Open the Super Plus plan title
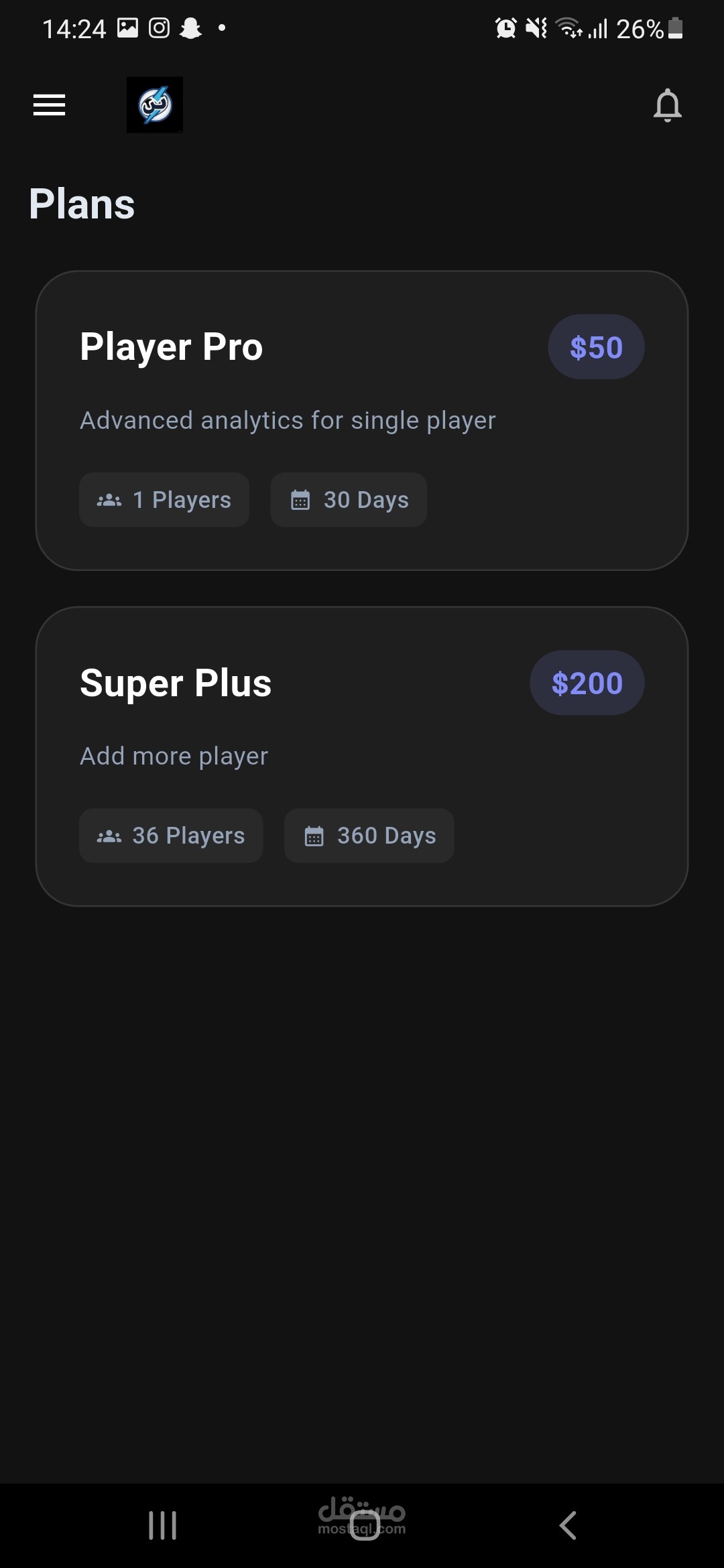The width and height of the screenshot is (724, 1568). pyautogui.click(x=176, y=683)
